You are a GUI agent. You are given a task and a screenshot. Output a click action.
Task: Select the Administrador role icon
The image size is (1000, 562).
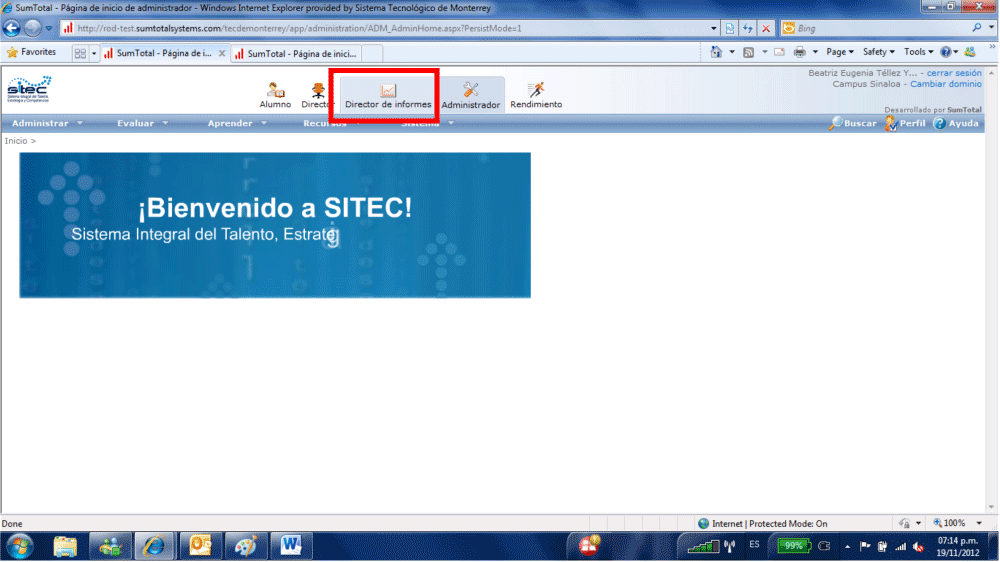click(471, 96)
